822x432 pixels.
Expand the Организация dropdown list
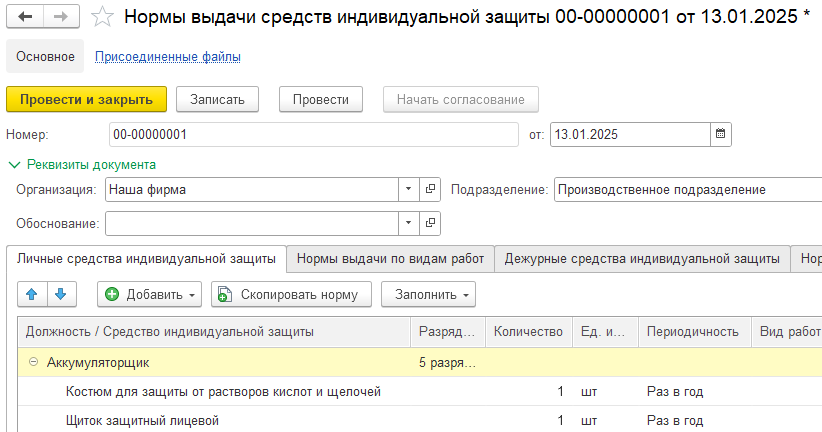point(409,189)
